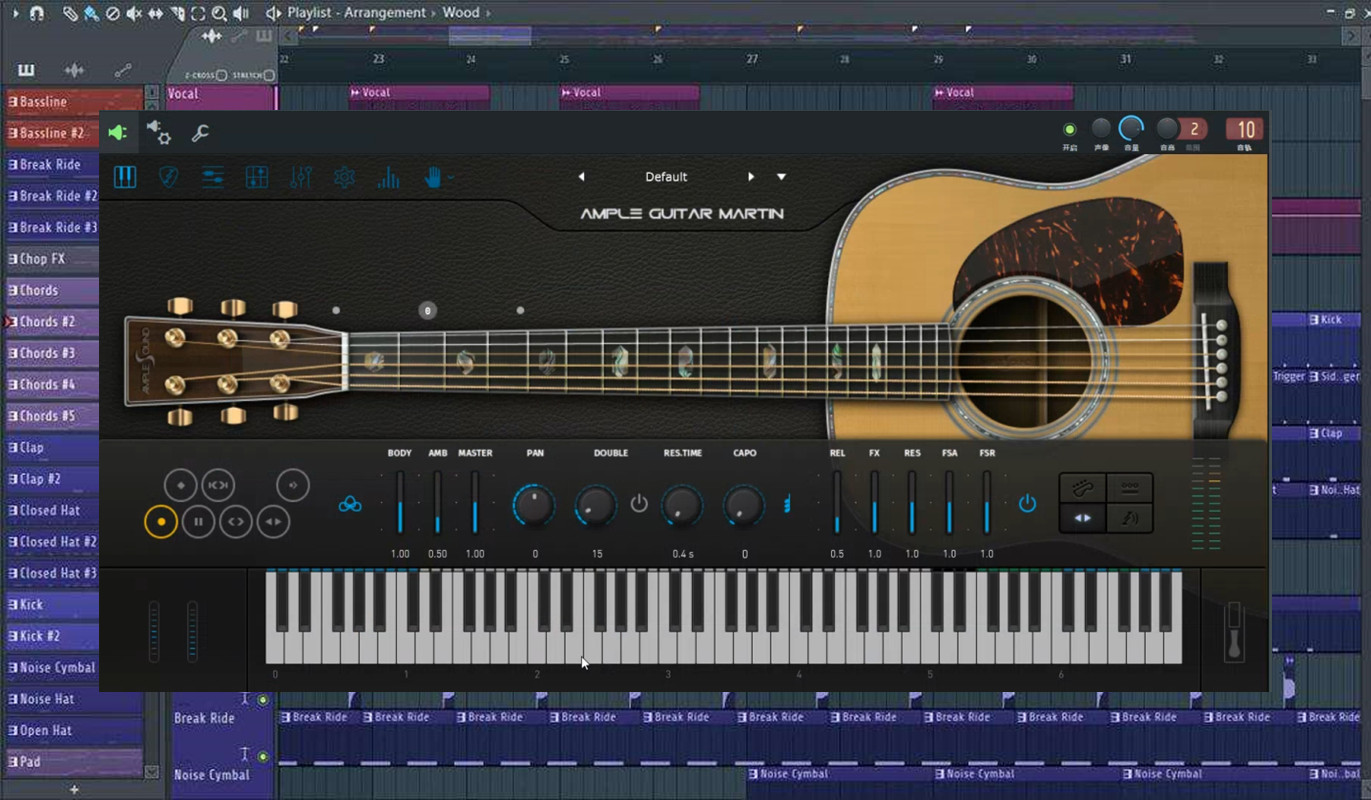1371x800 pixels.
Task: Select the playlist slip arrows tool
Action: point(155,13)
